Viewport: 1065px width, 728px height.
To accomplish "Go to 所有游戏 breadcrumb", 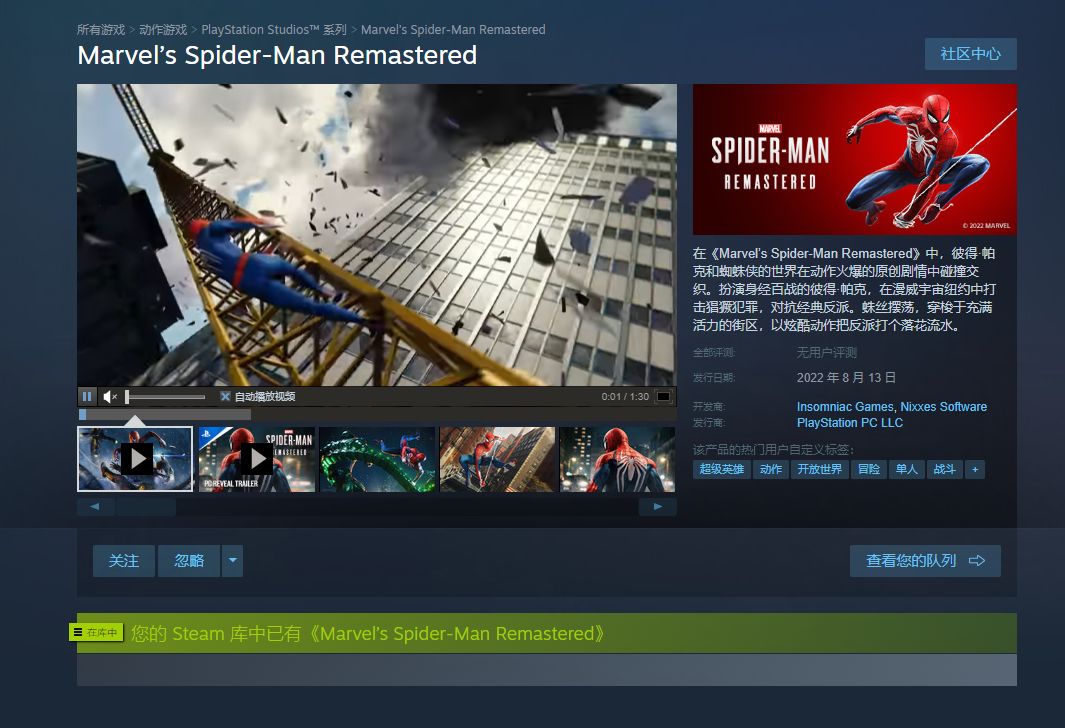I will coord(101,30).
